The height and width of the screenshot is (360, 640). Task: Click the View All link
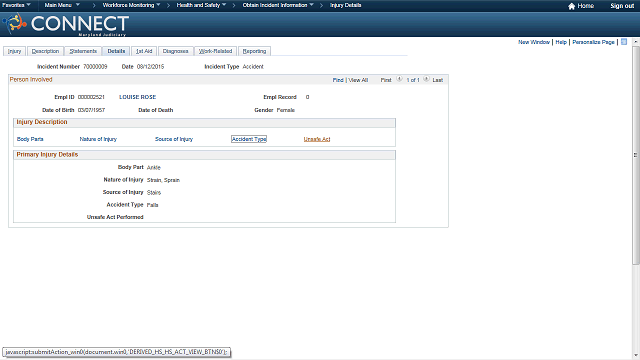(358, 80)
